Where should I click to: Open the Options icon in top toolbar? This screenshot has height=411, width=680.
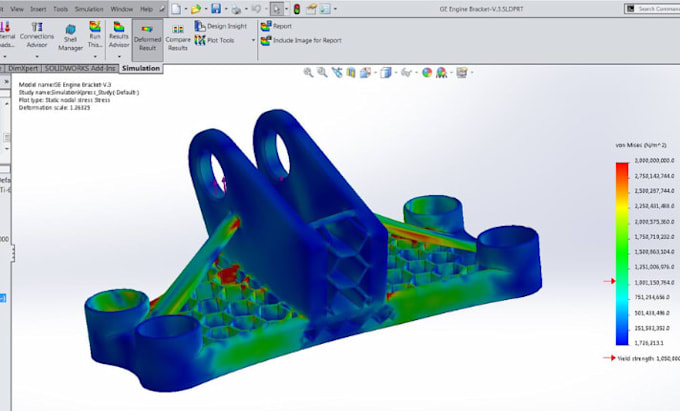pos(325,9)
